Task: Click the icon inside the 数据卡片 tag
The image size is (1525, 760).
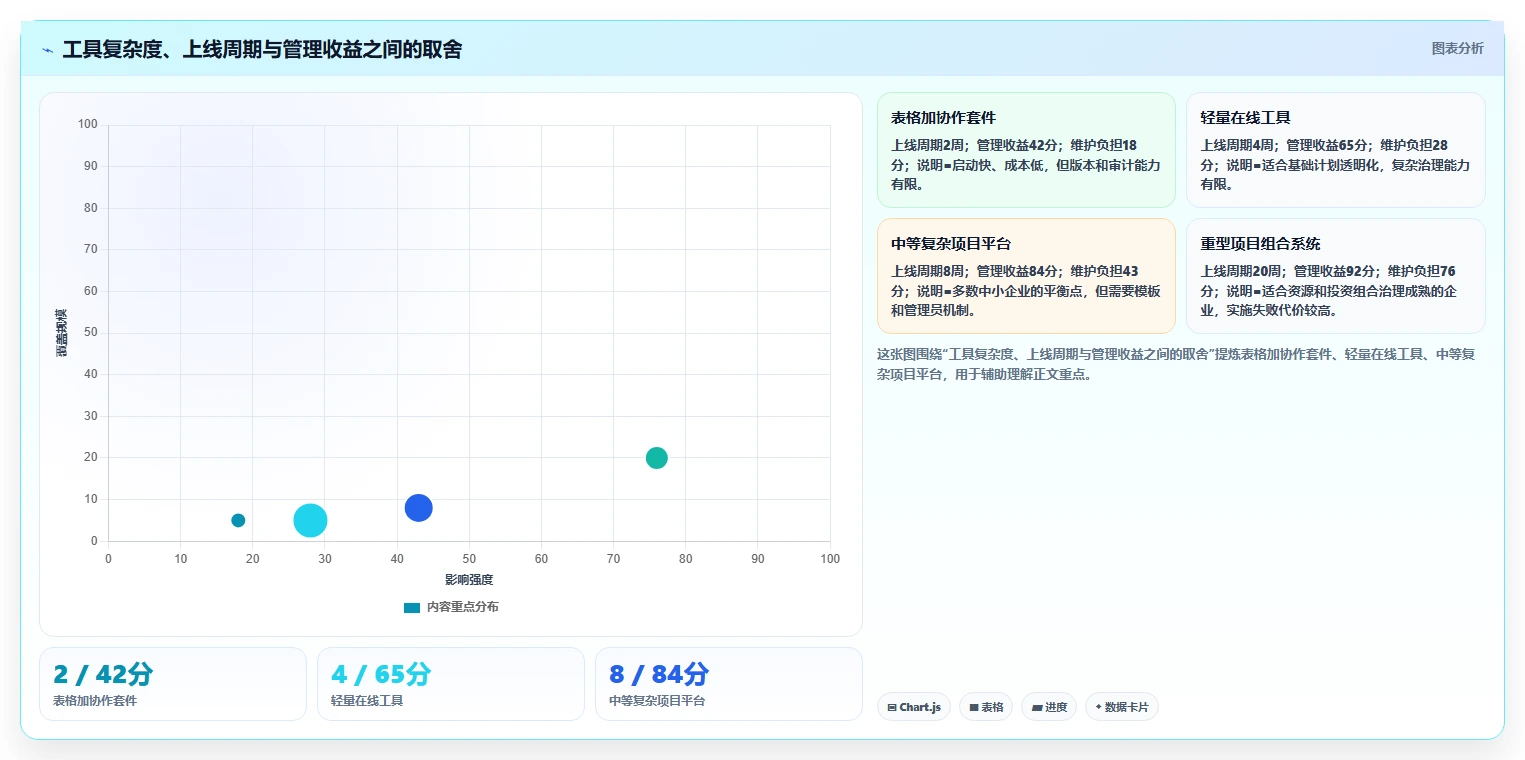Action: (1099, 707)
